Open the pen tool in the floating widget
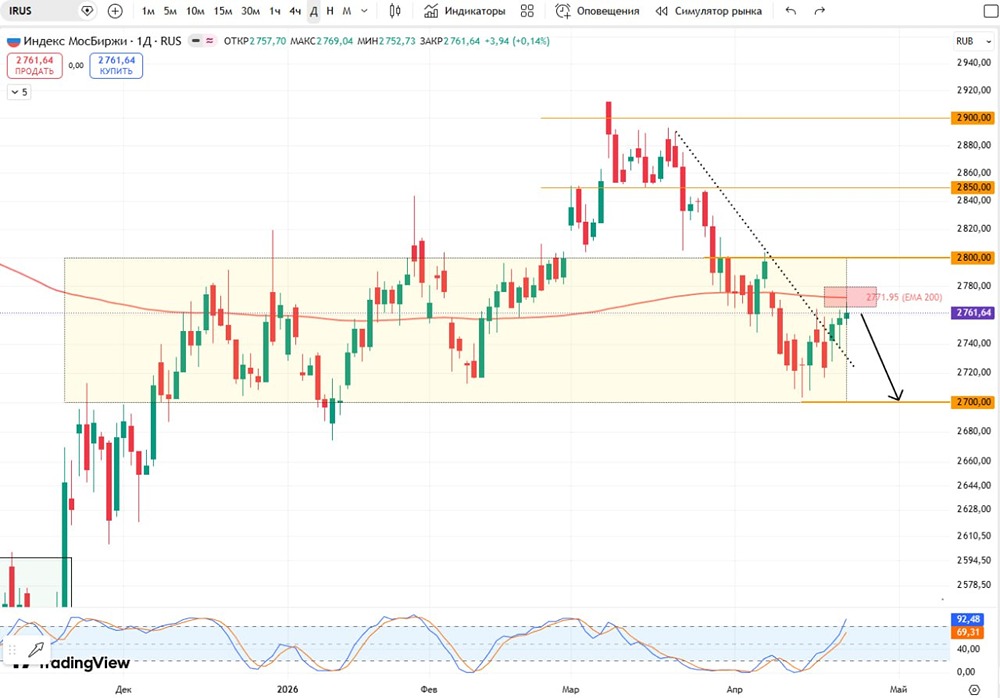 click(36, 650)
